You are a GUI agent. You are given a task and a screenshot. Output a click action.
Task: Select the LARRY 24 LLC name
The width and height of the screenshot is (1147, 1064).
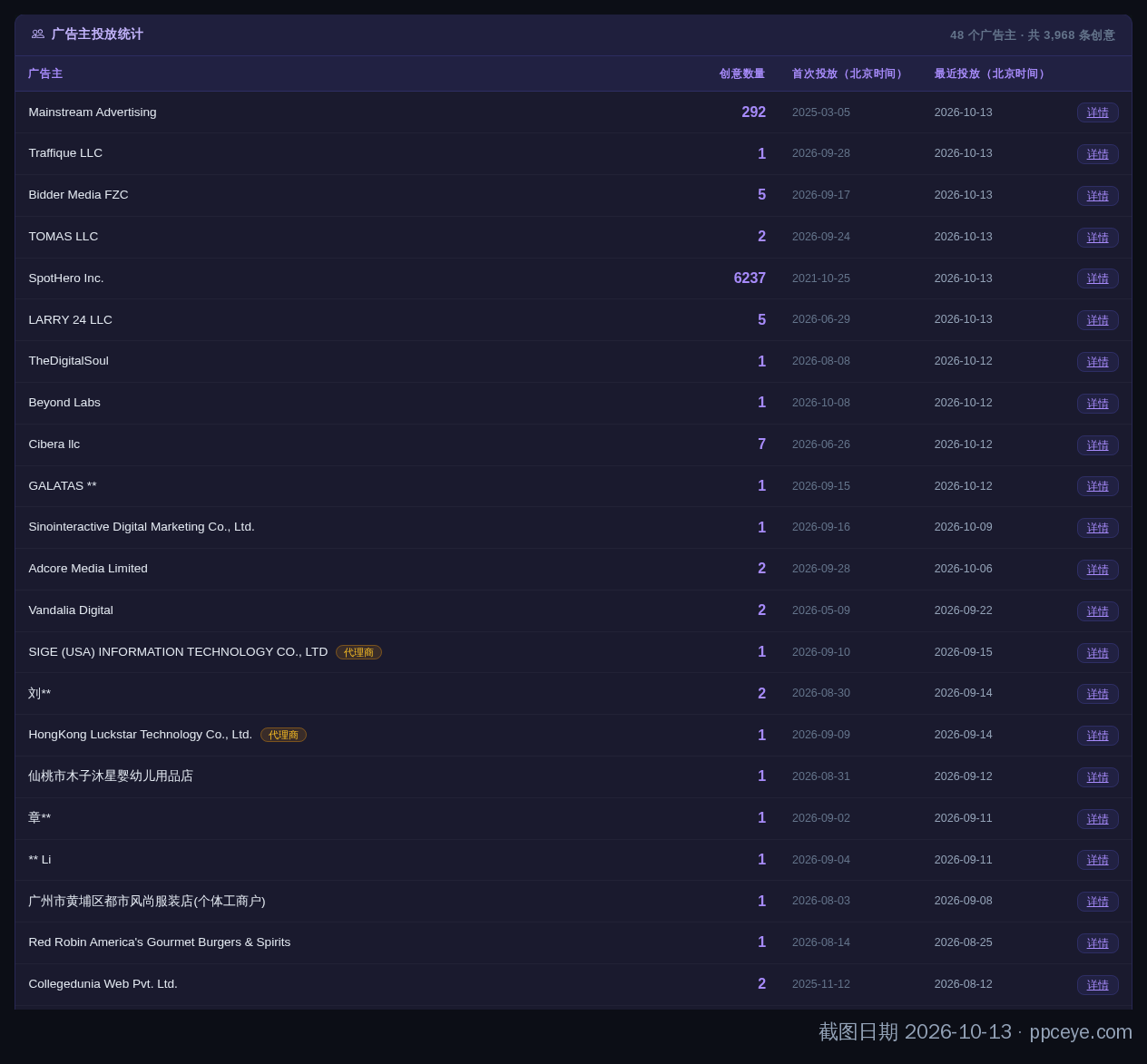coord(71,320)
